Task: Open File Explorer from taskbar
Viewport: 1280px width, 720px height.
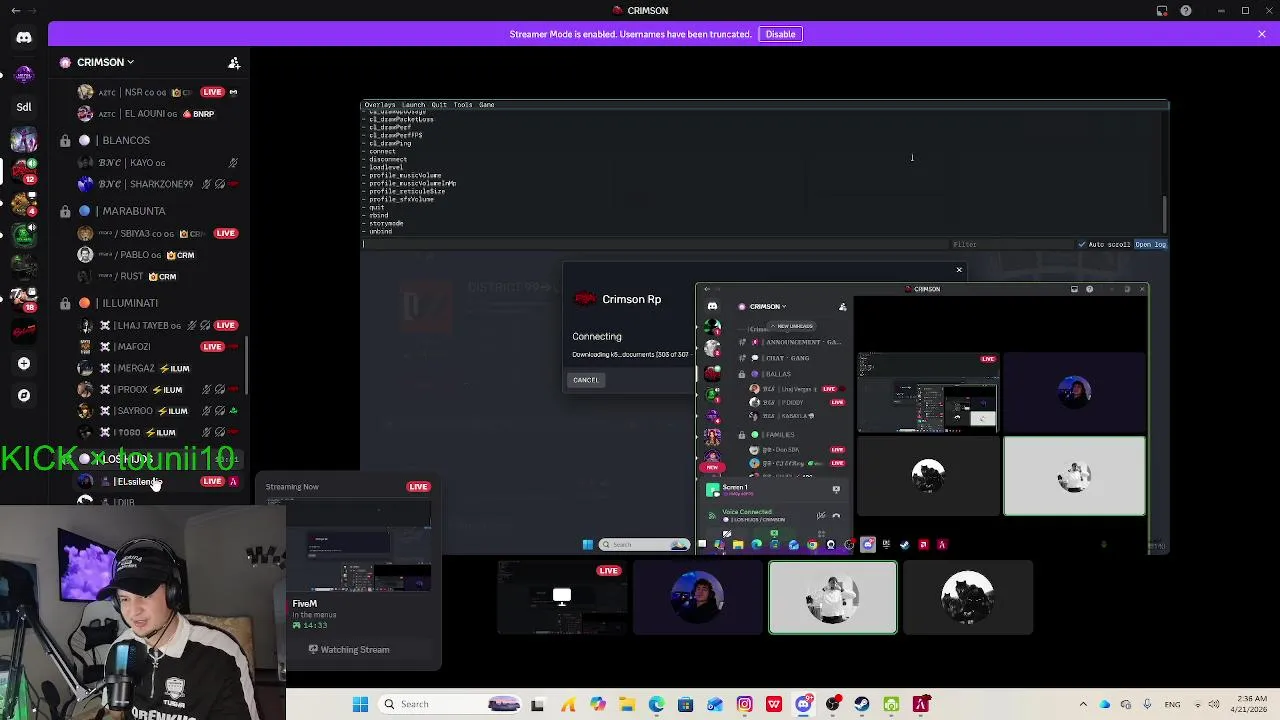Action: (x=627, y=704)
